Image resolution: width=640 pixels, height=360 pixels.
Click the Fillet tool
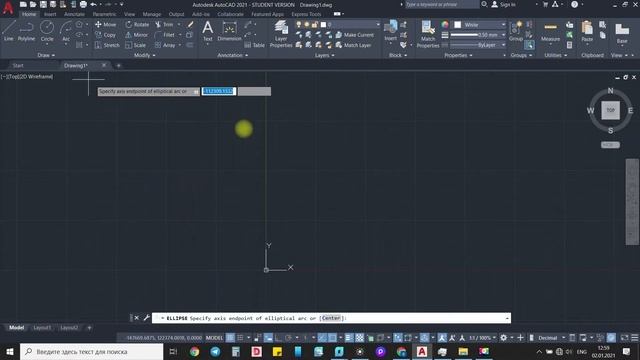coord(165,35)
